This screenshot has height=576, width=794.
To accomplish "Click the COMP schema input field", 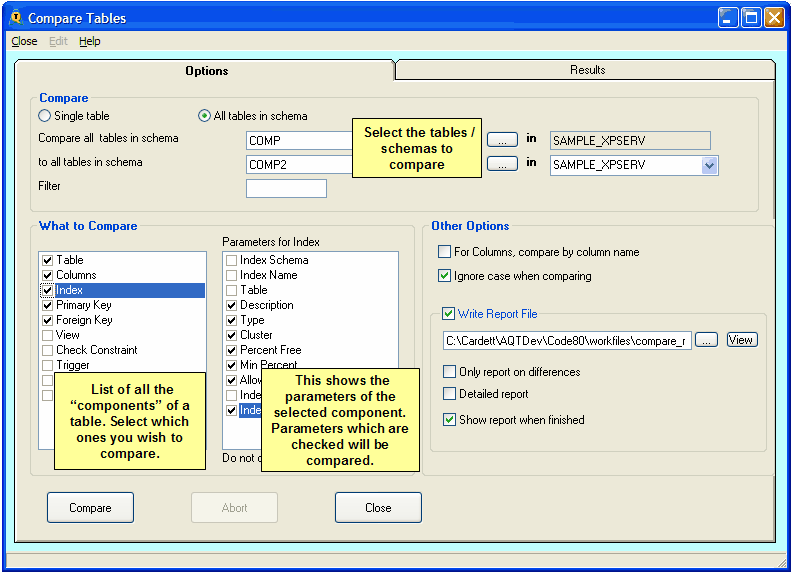I will (x=299, y=140).
